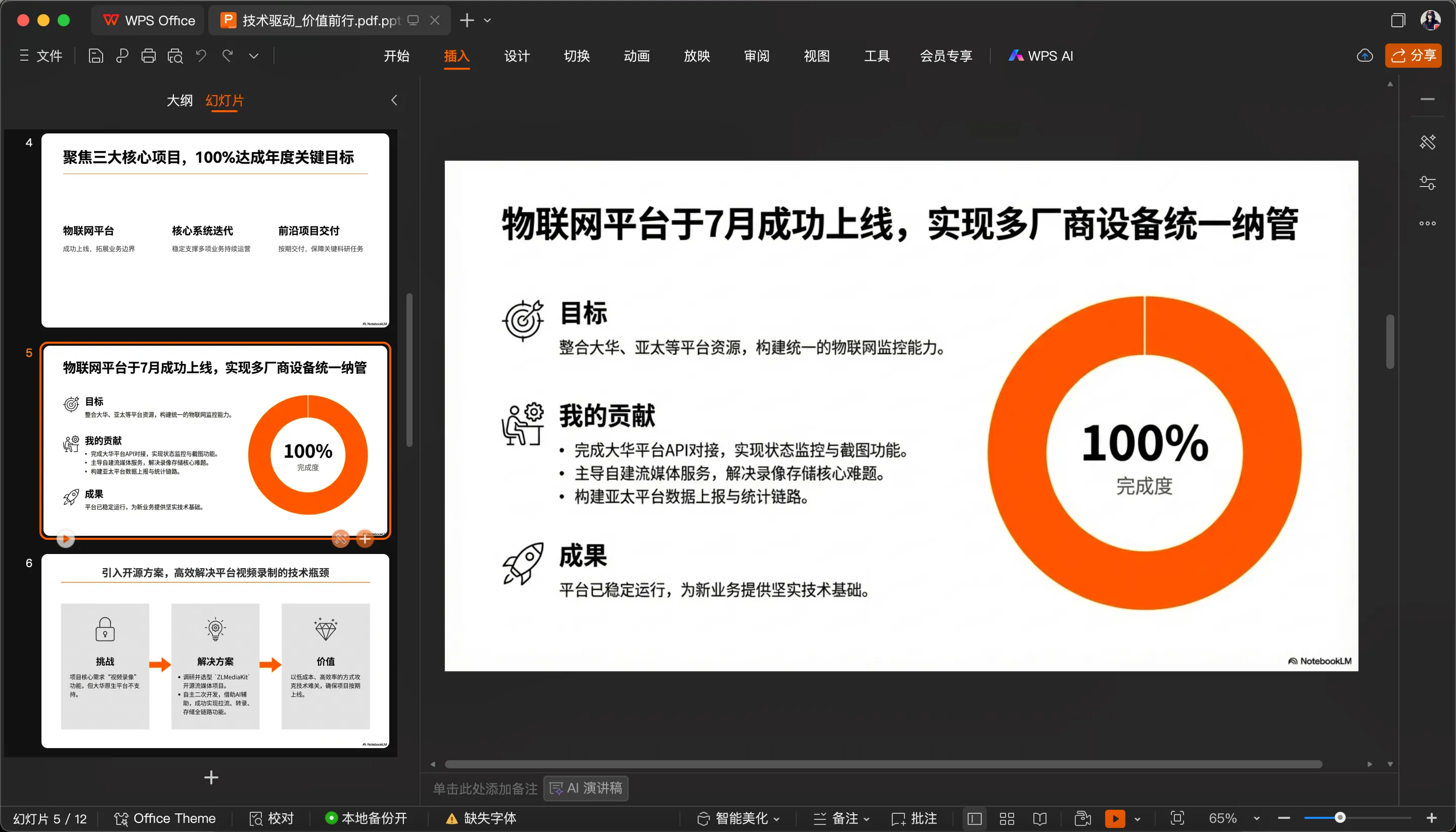Add a new slide with bottom plus
Image resolution: width=1456 pixels, height=832 pixels.
tap(211, 777)
